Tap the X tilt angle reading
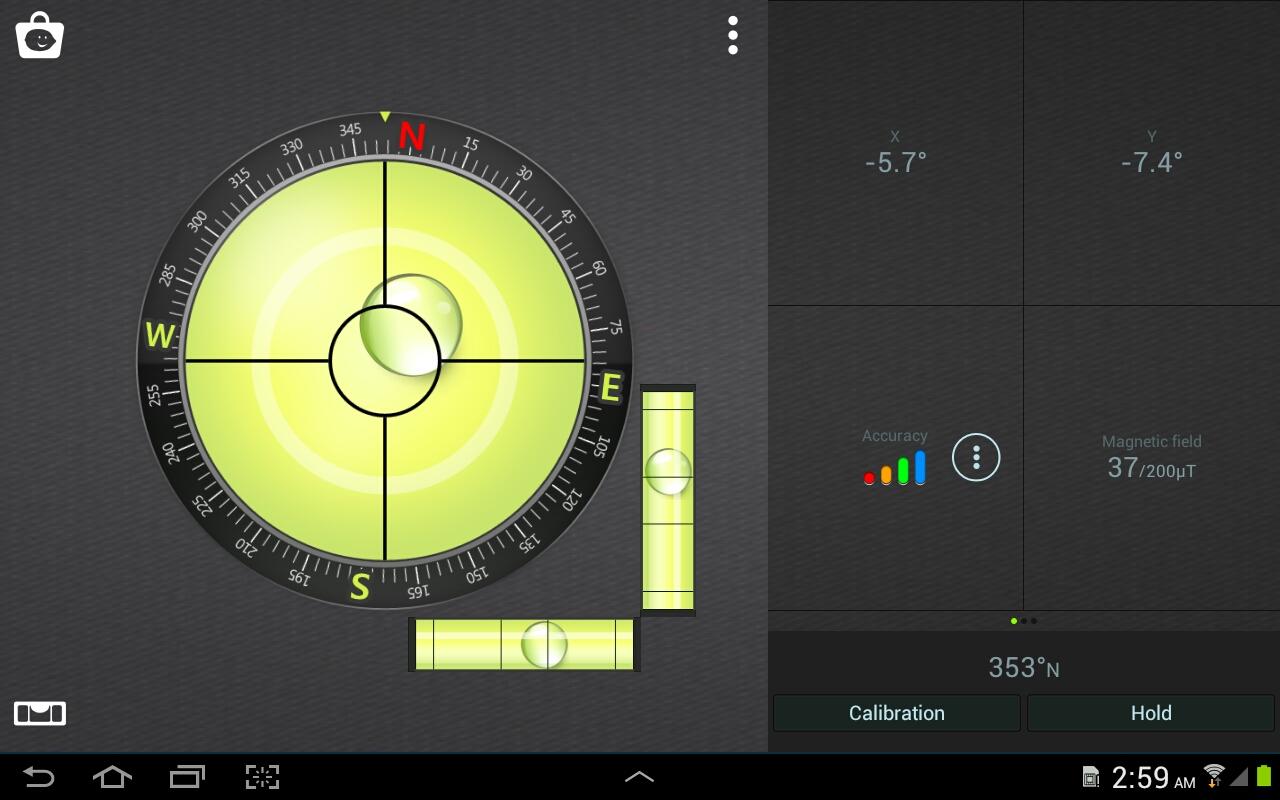The image size is (1280, 800). point(896,154)
